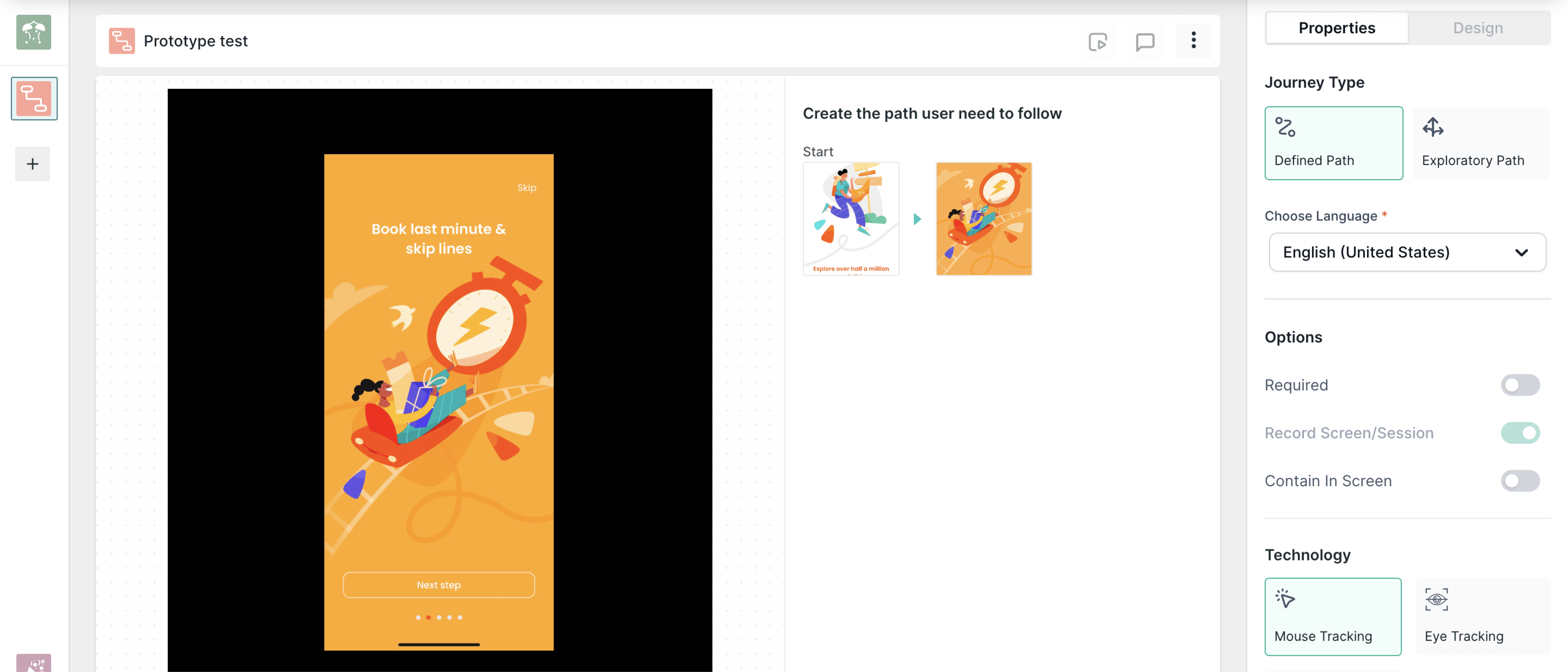This screenshot has width=1568, height=672.
Task: Click the language dropdown chevron arrow
Action: click(1521, 253)
